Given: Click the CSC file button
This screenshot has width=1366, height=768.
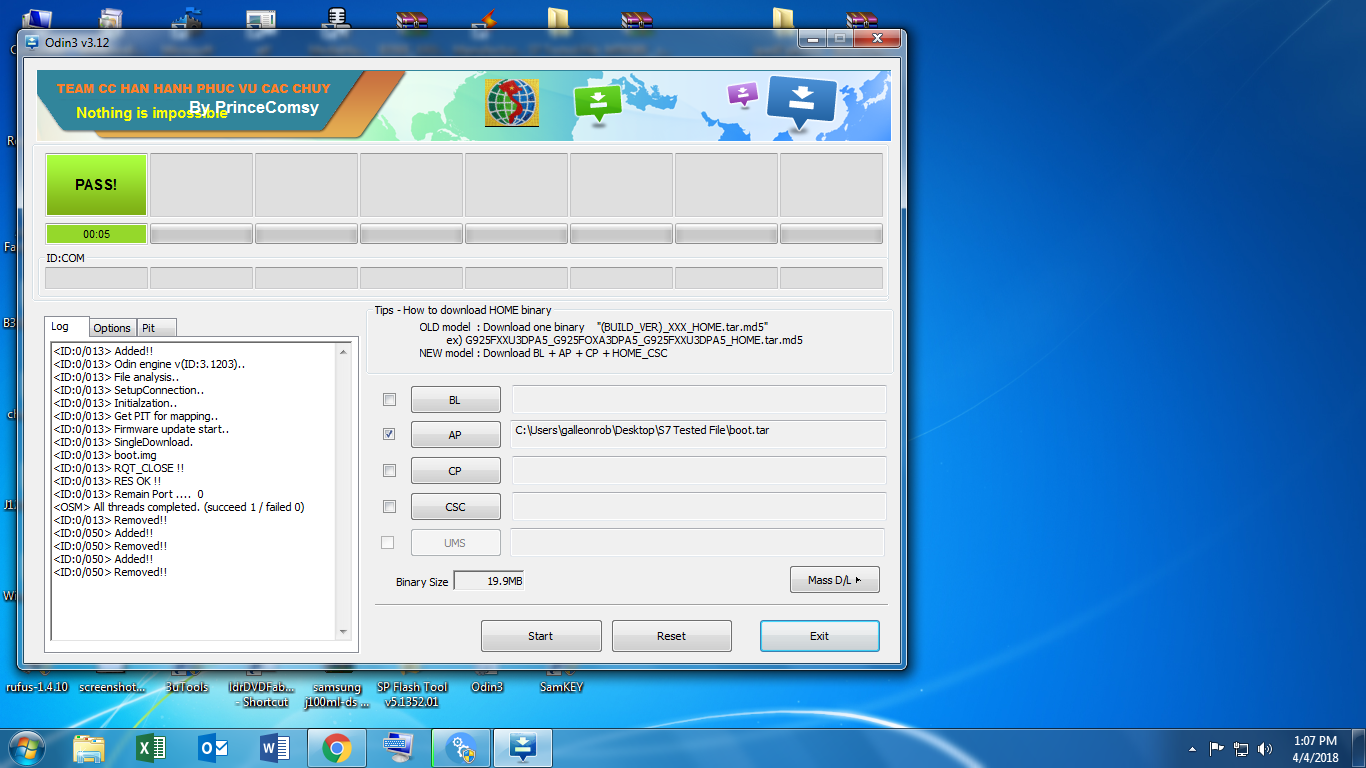Looking at the screenshot, I should pyautogui.click(x=455, y=507).
